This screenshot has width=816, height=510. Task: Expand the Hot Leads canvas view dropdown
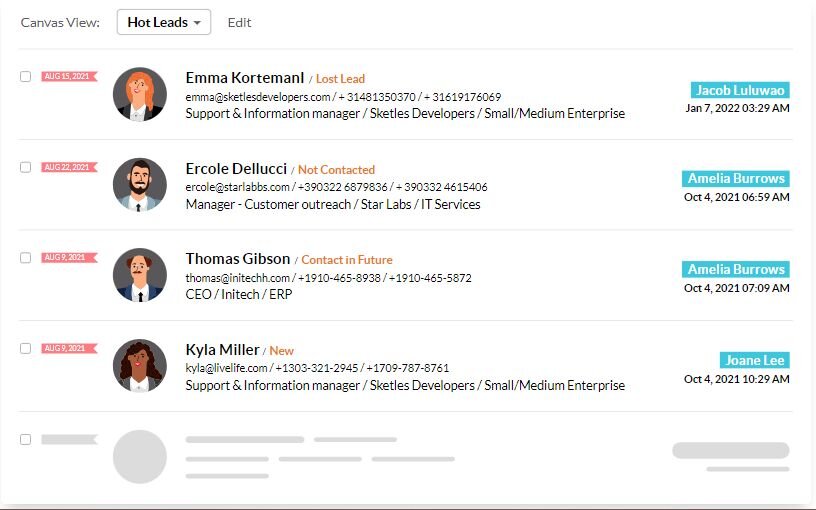click(x=164, y=22)
